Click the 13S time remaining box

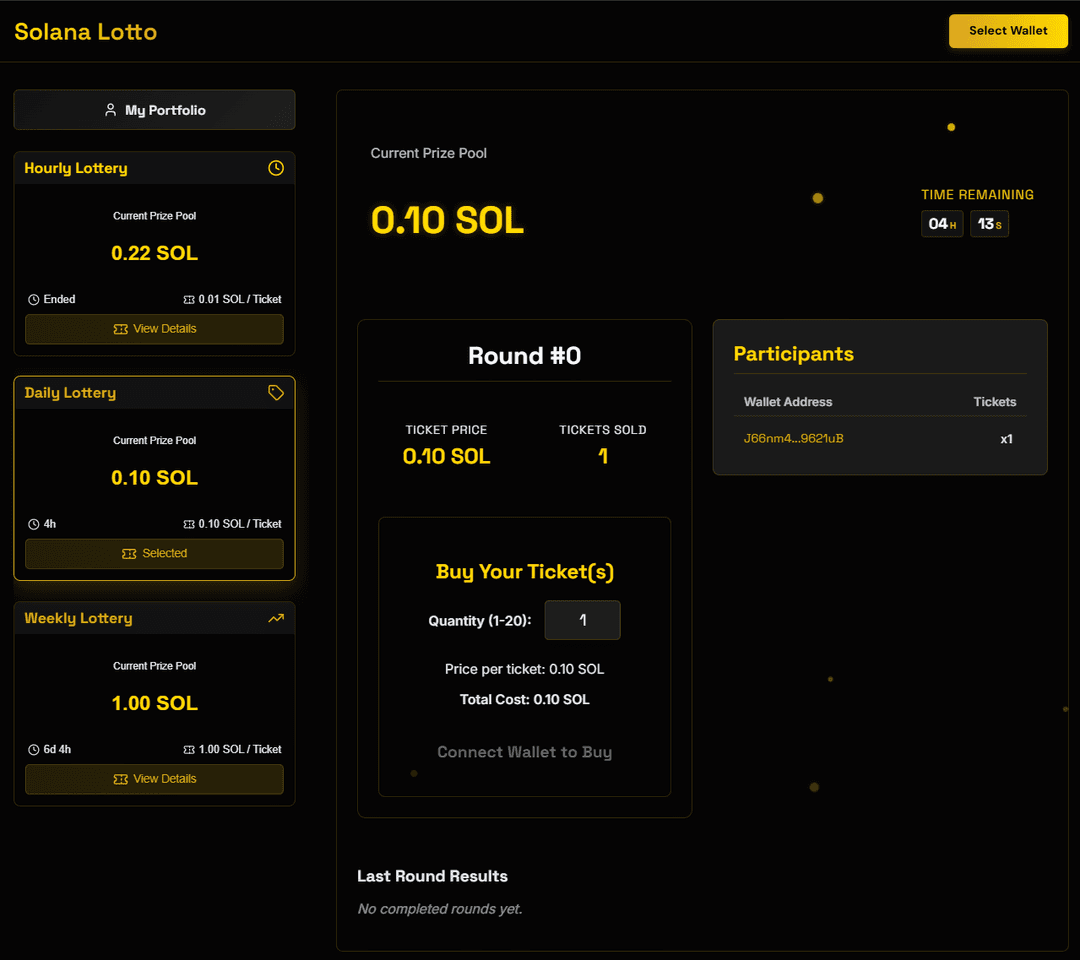[989, 224]
